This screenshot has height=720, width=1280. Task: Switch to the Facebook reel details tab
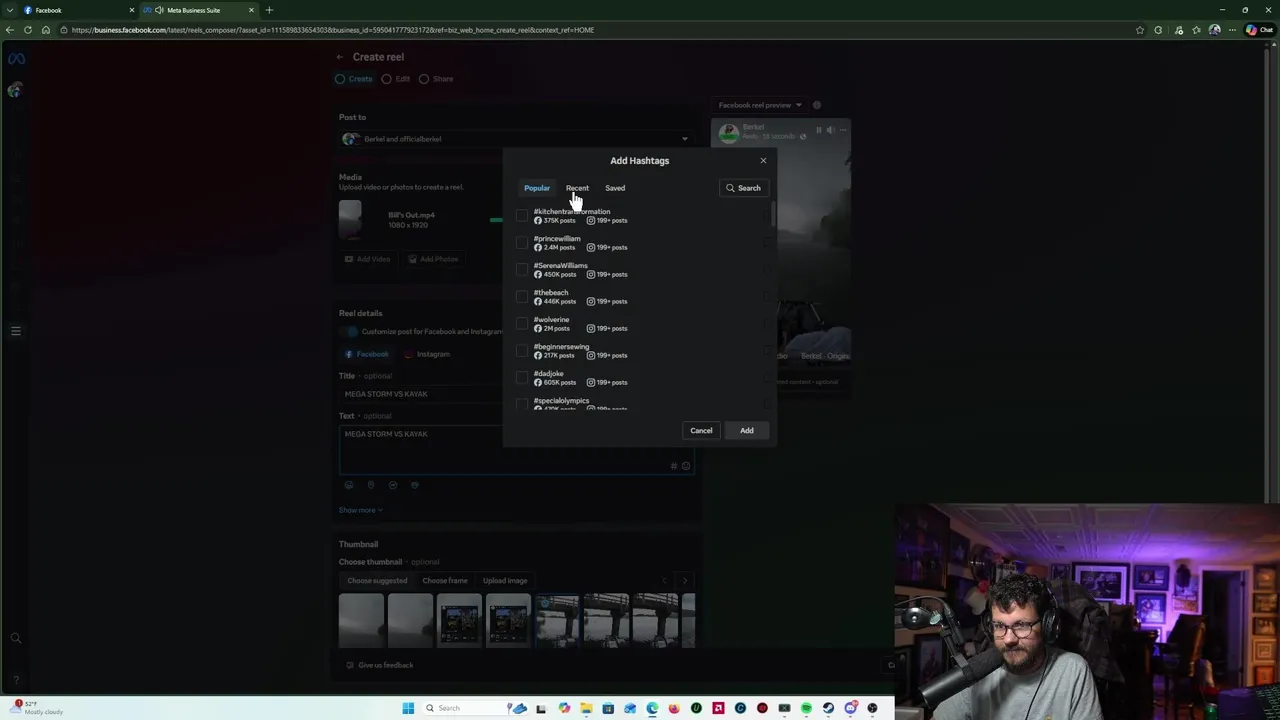[x=367, y=354]
